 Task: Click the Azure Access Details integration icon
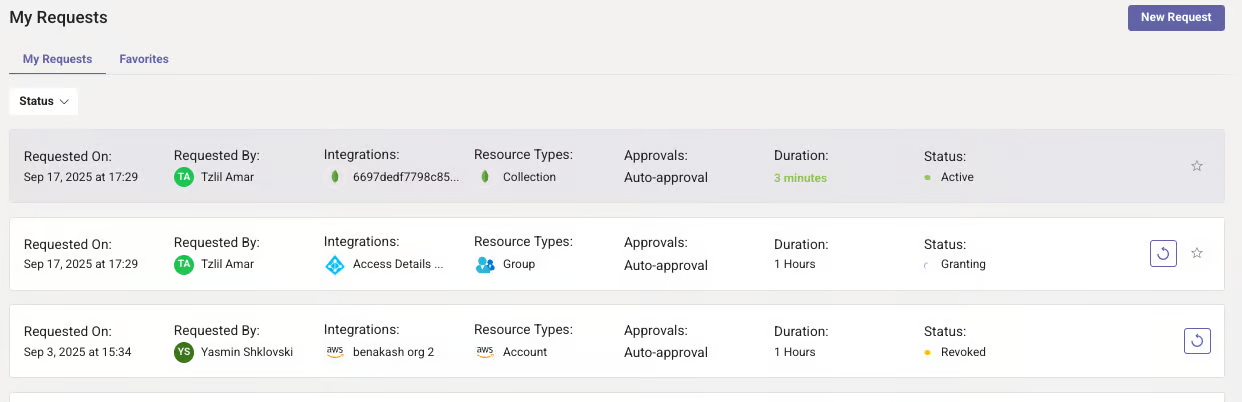point(334,265)
